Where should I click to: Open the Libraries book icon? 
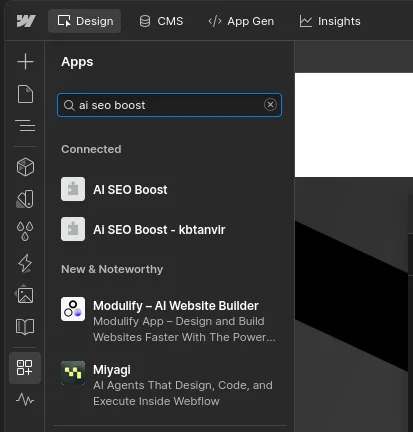[25, 327]
